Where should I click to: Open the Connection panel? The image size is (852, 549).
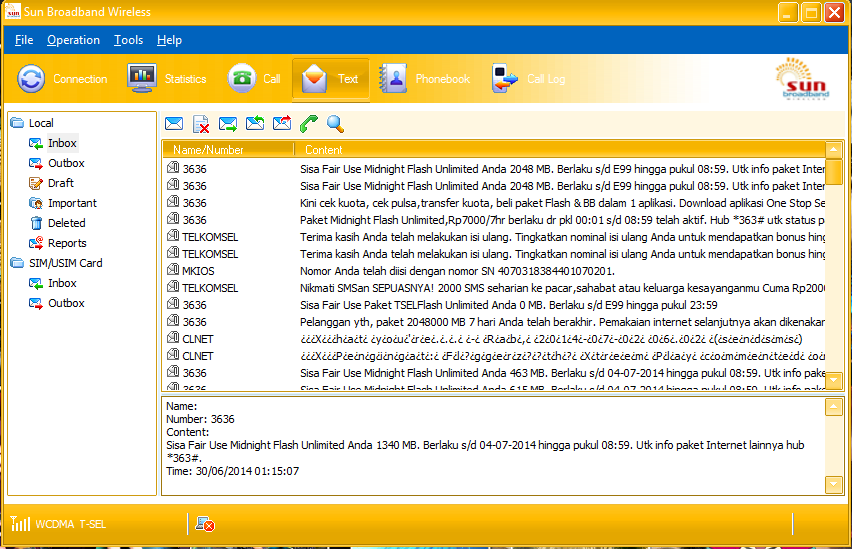[x=62, y=79]
